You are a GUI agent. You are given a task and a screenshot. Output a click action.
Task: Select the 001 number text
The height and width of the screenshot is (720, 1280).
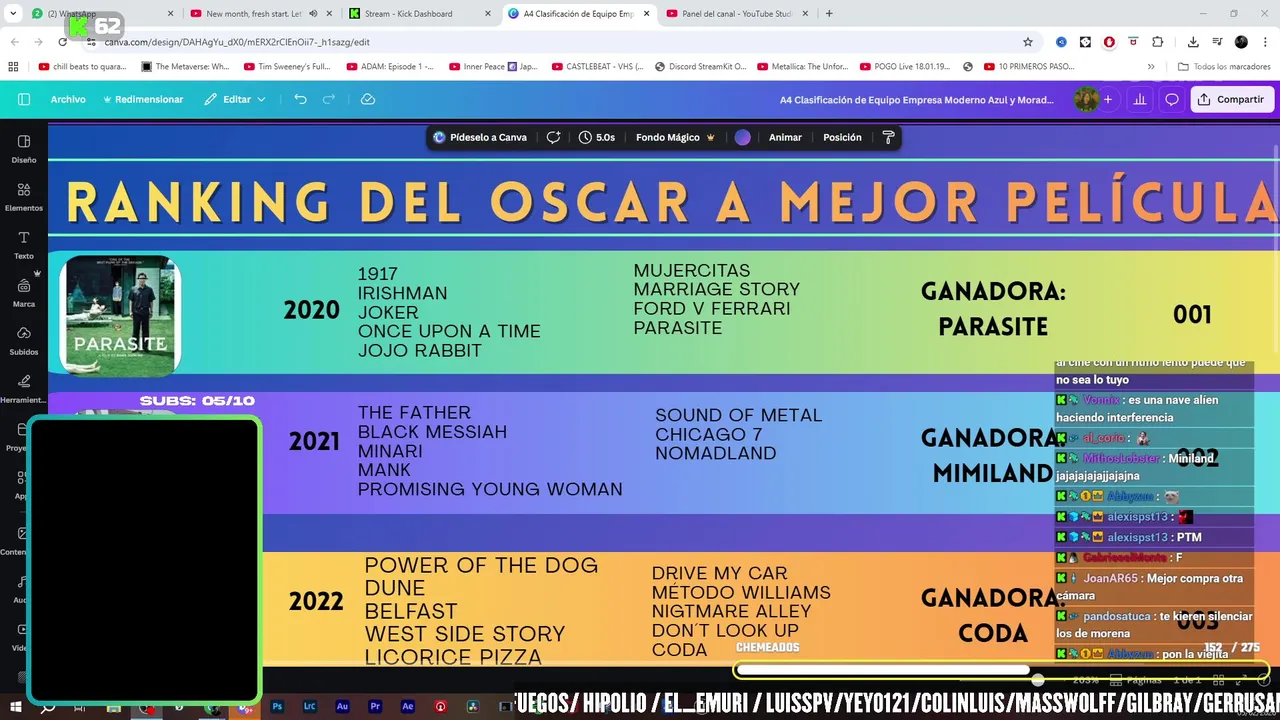[1192, 315]
